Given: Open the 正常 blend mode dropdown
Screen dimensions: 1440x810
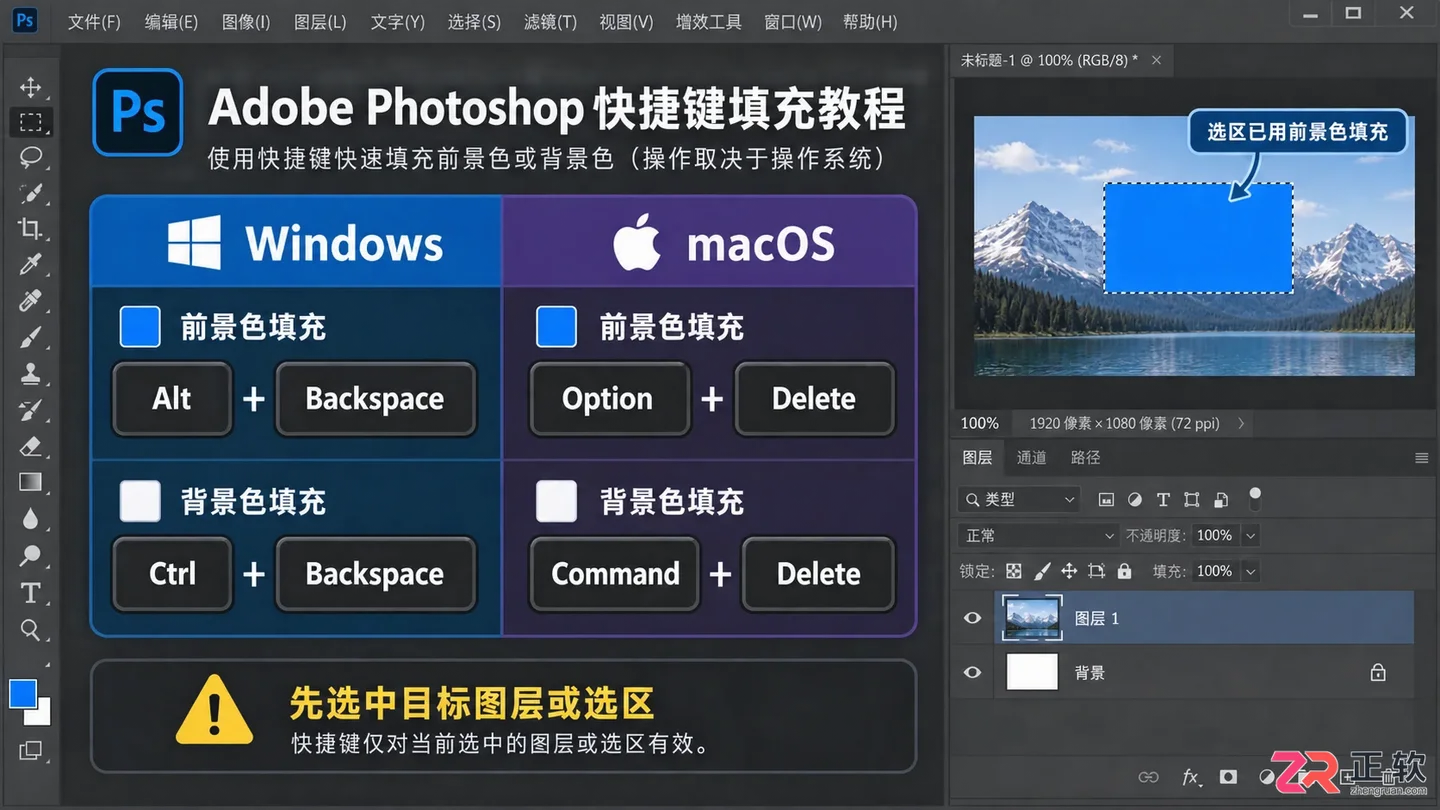Looking at the screenshot, I should [1038, 535].
